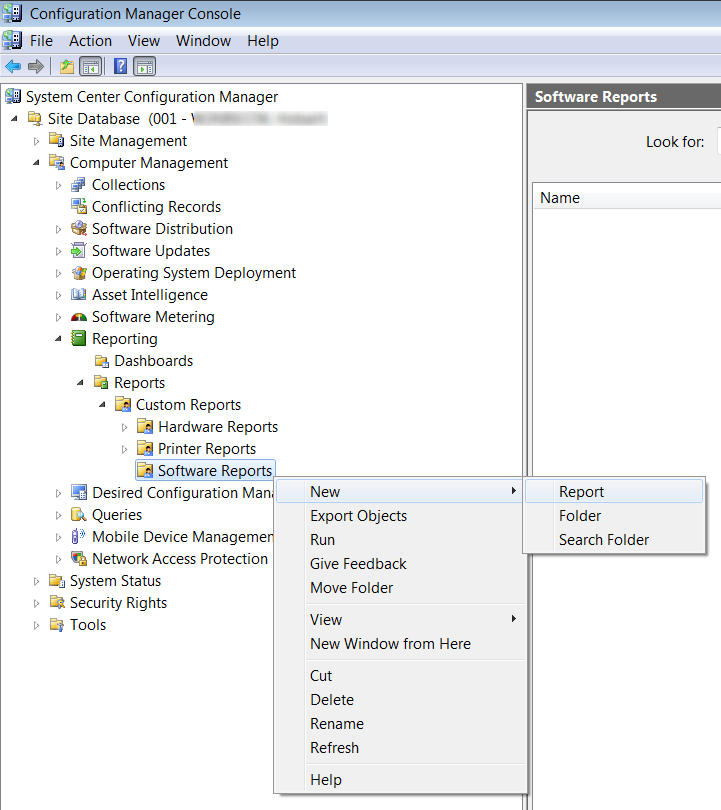721x810 pixels.
Task: Click the Conflicting Records icon
Action: coord(79,207)
